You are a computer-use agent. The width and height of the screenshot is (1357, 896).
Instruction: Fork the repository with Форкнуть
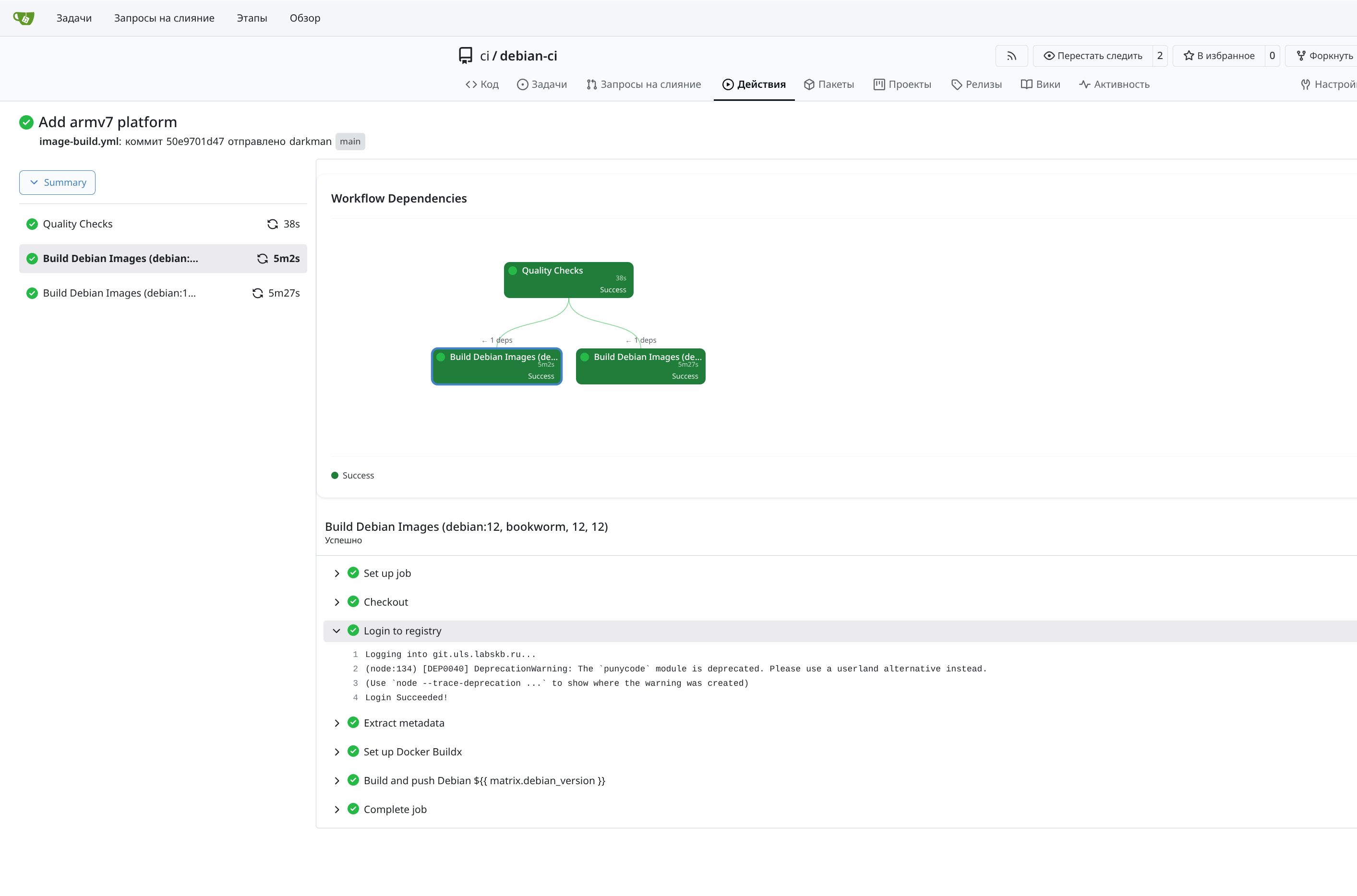click(x=1324, y=56)
